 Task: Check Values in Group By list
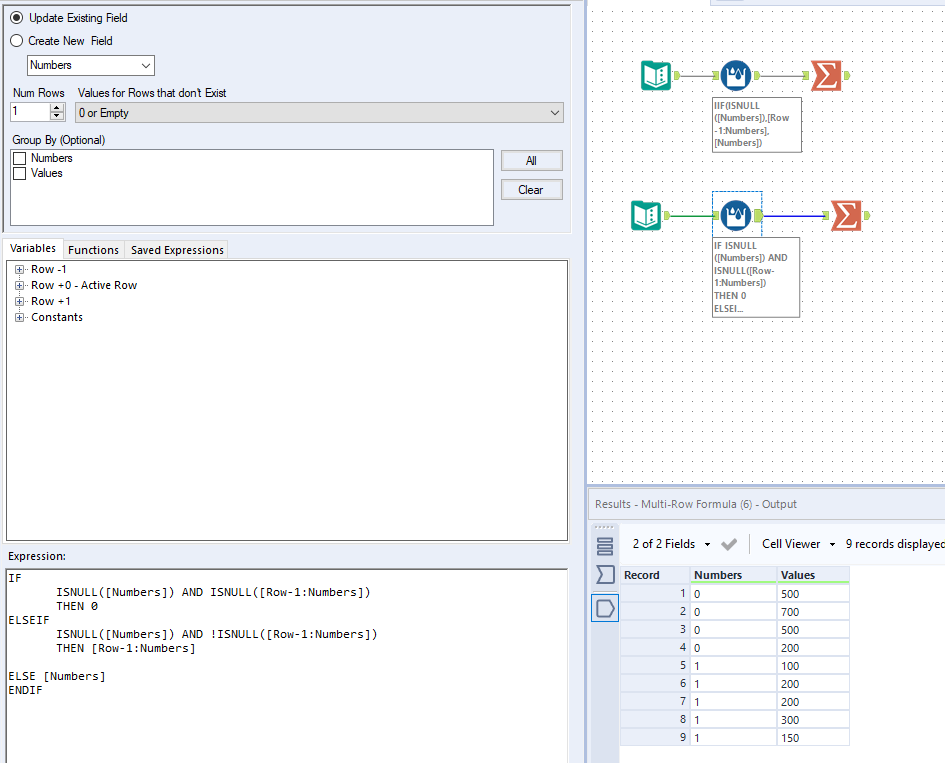tap(20, 174)
